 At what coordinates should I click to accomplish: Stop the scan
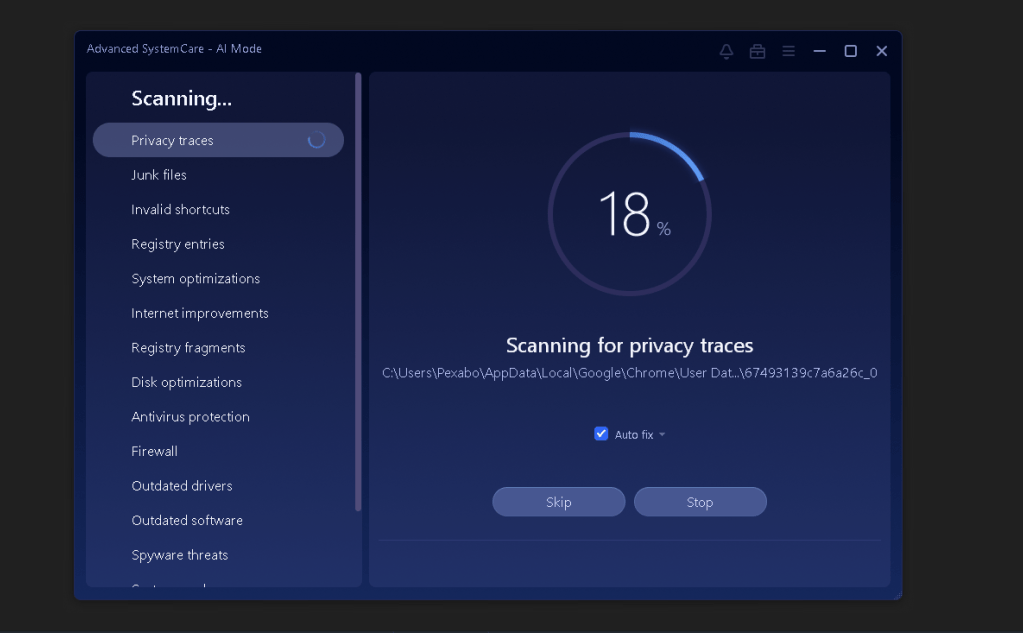click(x=700, y=502)
